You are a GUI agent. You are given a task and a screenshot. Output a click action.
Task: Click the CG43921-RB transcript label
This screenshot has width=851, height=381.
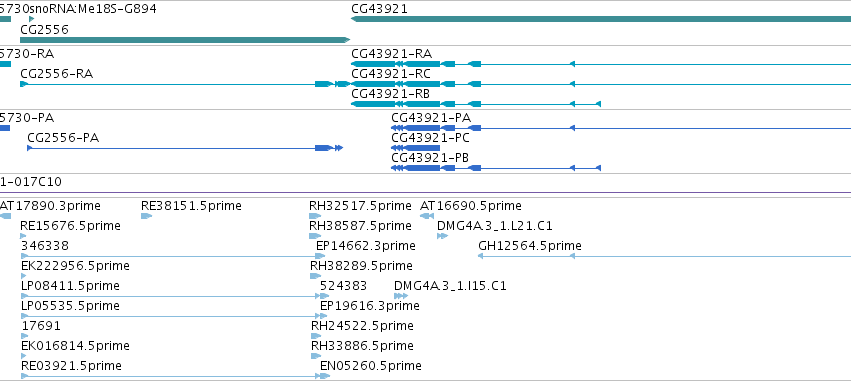390,94
